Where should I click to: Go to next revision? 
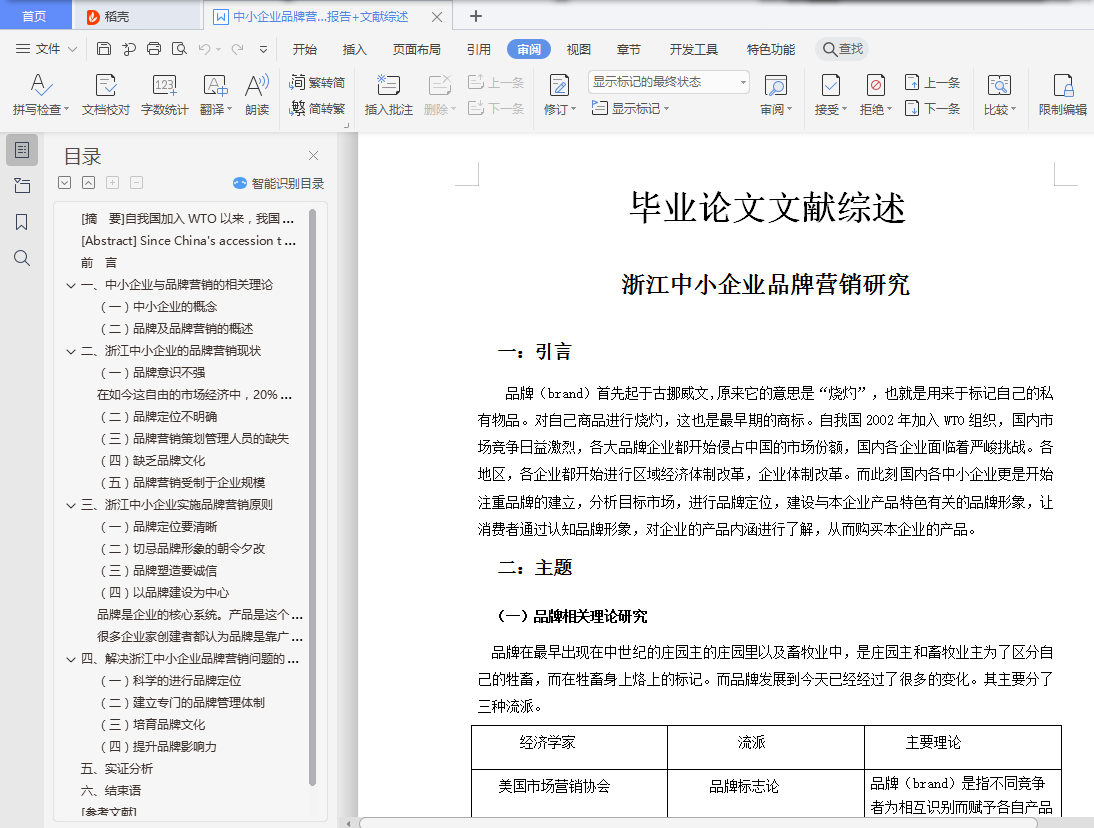click(932, 108)
